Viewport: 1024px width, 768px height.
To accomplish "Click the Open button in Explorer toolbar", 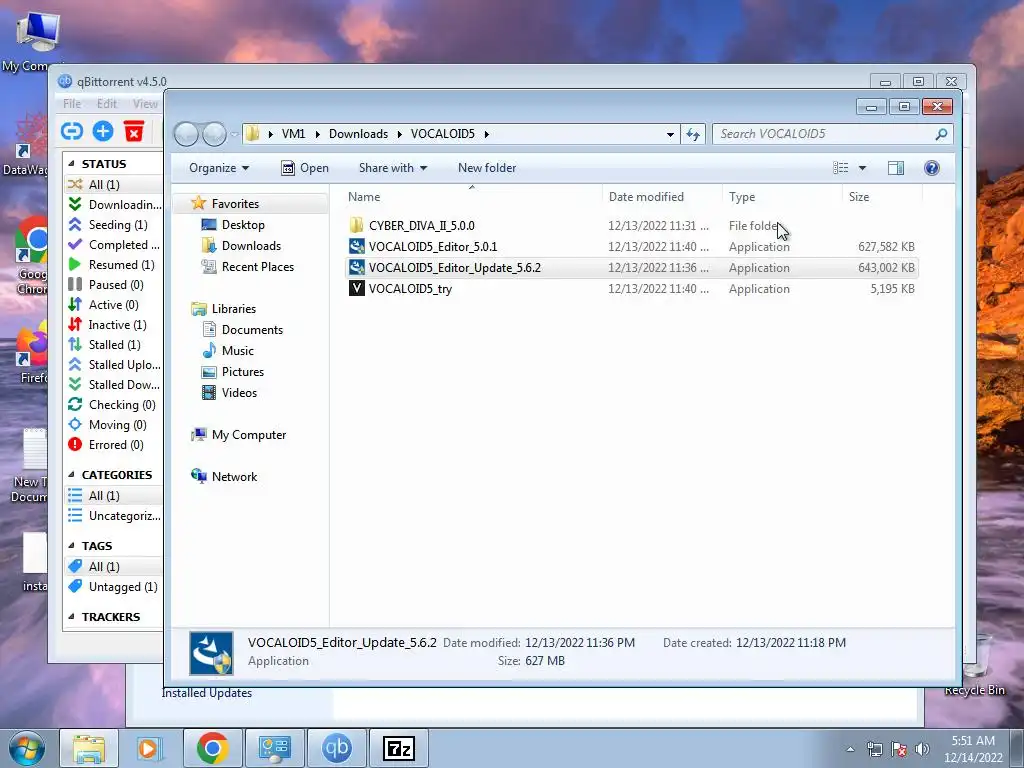I will (x=304, y=168).
